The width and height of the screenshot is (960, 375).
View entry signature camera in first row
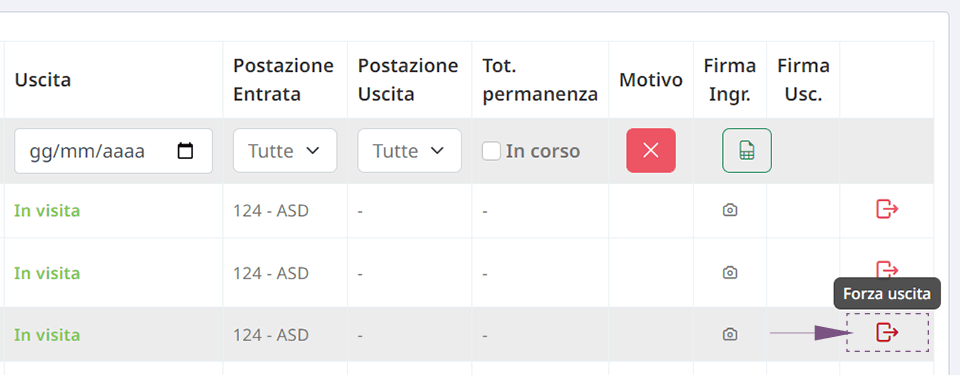click(730, 211)
